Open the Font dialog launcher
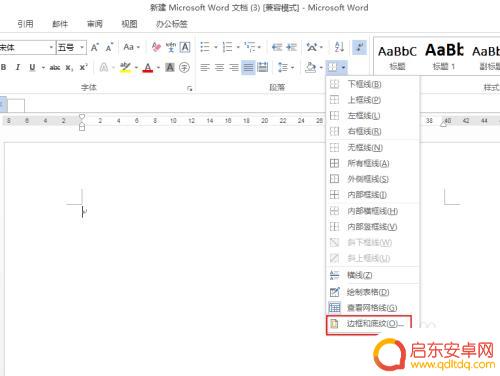Viewport: 500px width, 376px height. pos(190,88)
